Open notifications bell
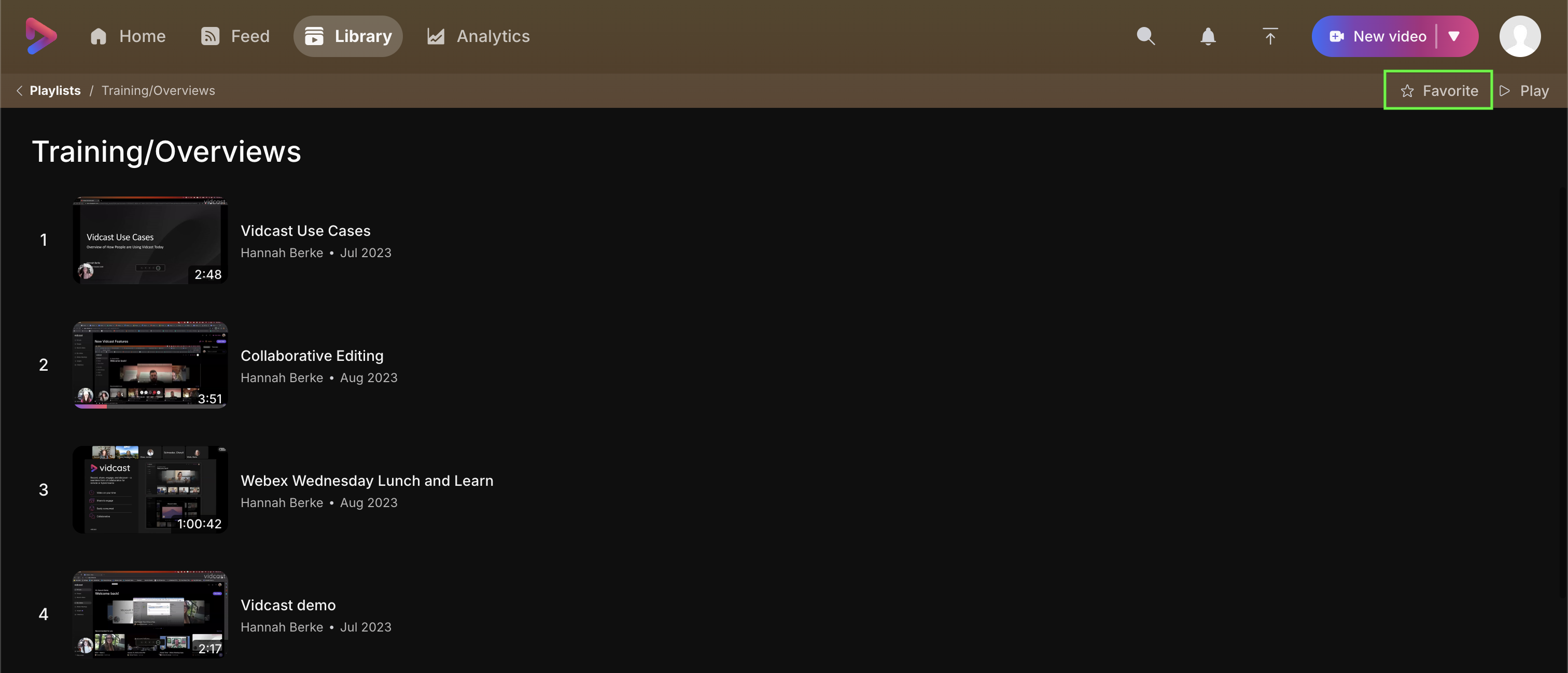The image size is (1568, 673). [x=1208, y=36]
